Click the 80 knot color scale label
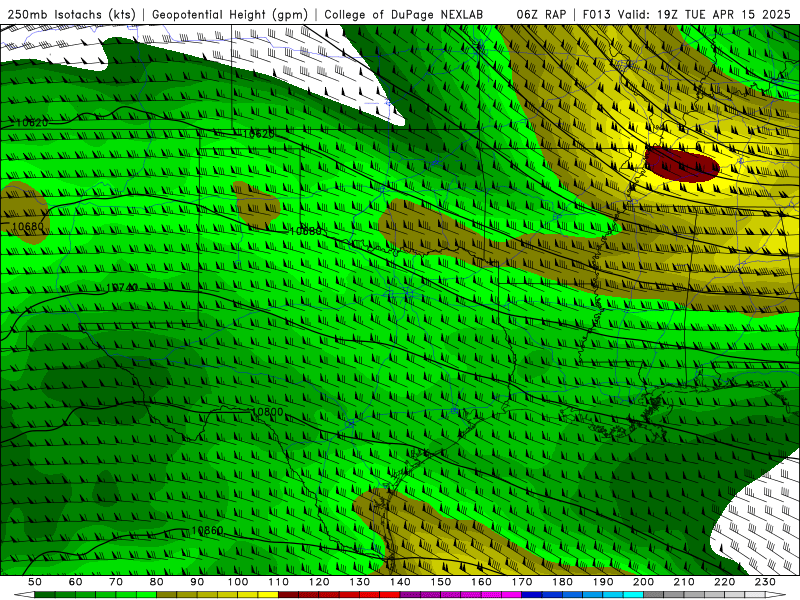The width and height of the screenshot is (800, 600). coord(157,582)
